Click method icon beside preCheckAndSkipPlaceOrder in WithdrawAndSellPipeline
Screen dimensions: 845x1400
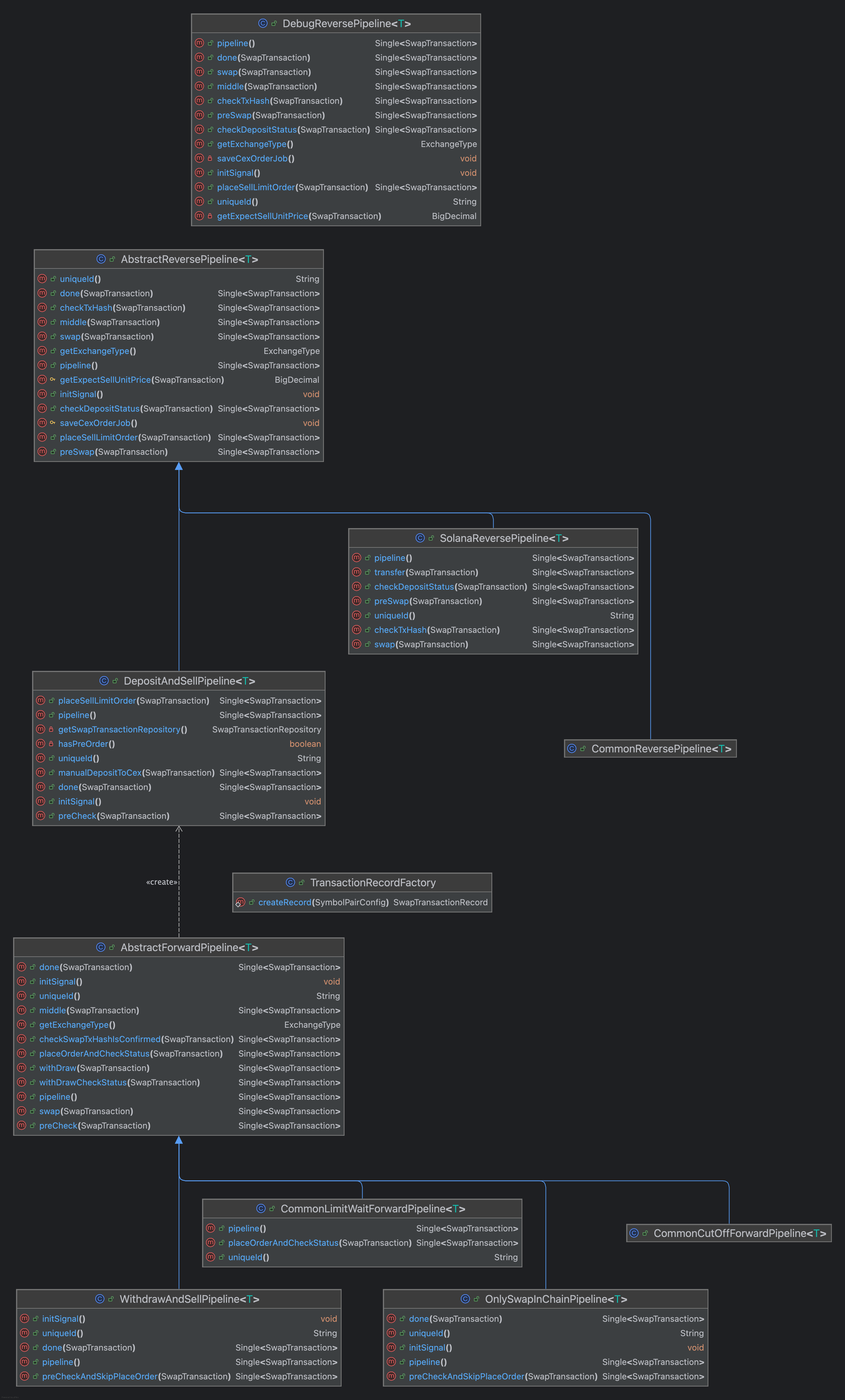(x=25, y=1376)
